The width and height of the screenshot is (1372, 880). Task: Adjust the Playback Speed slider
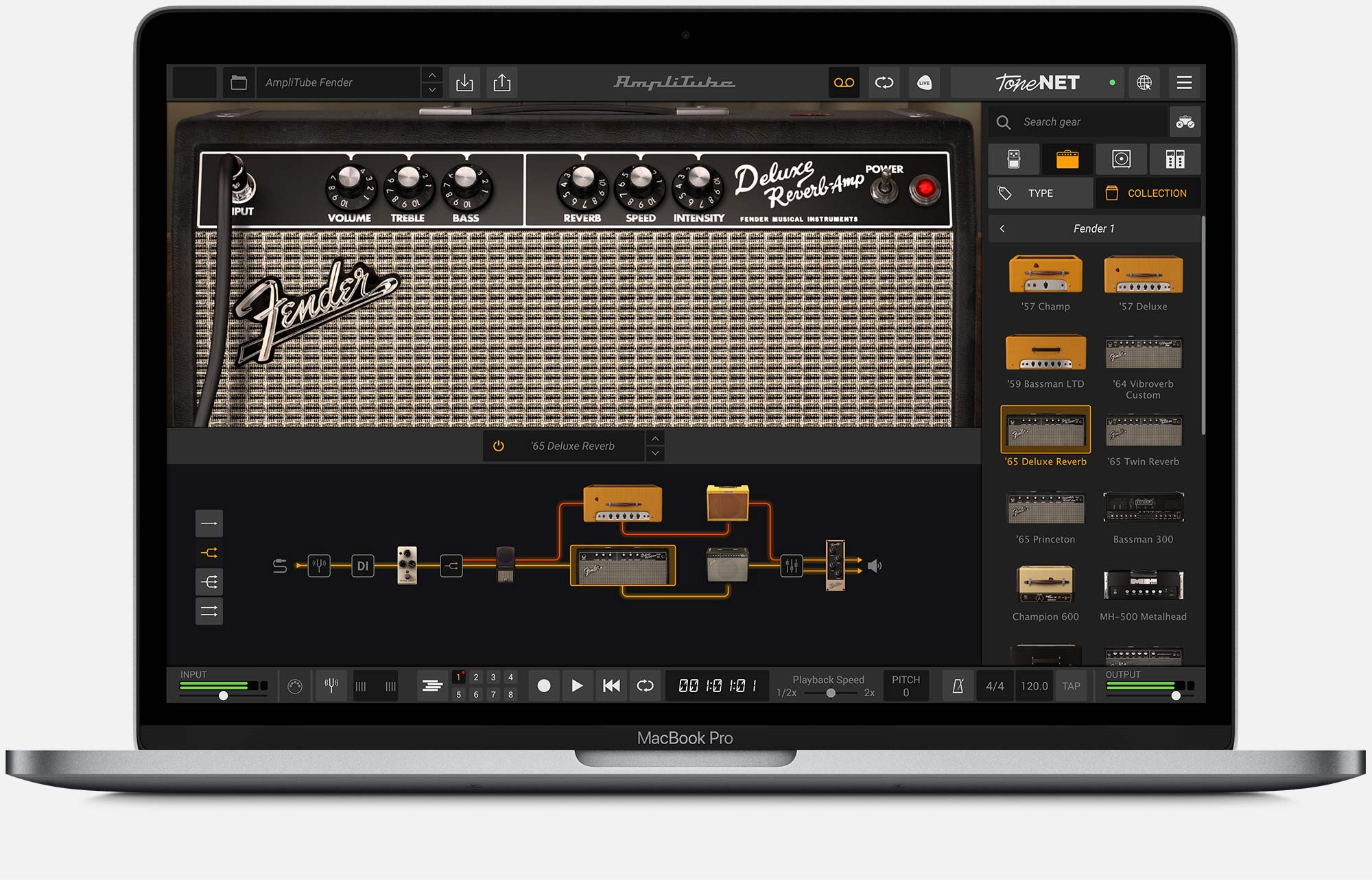point(830,693)
